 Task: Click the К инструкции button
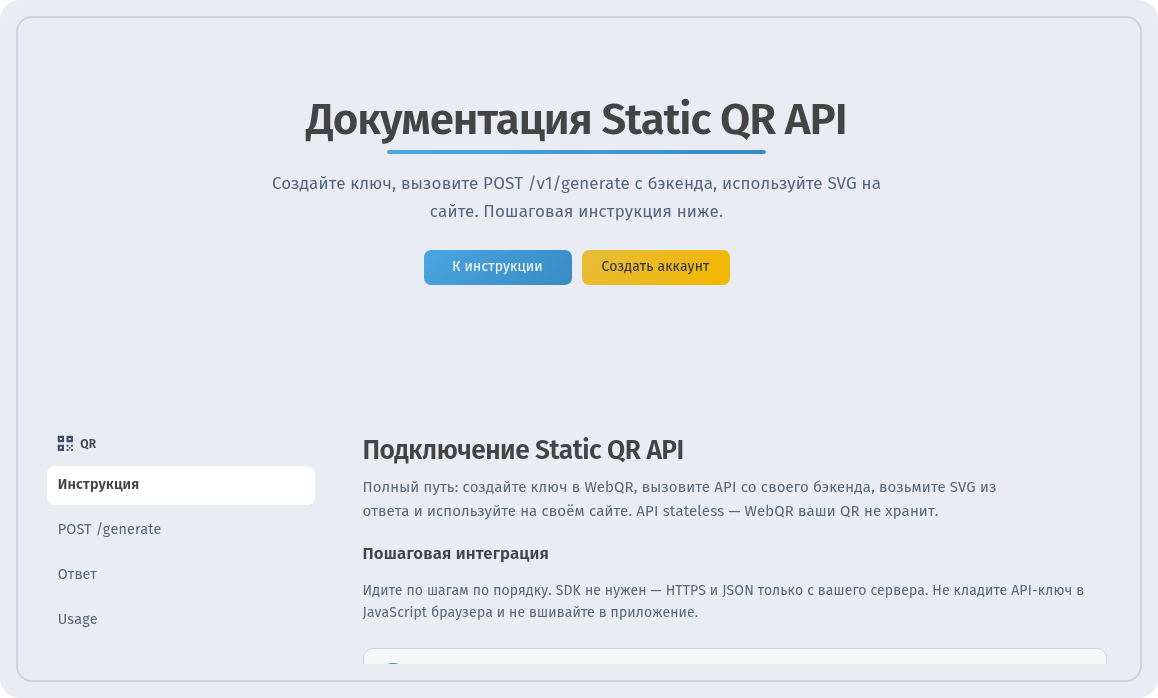497,267
